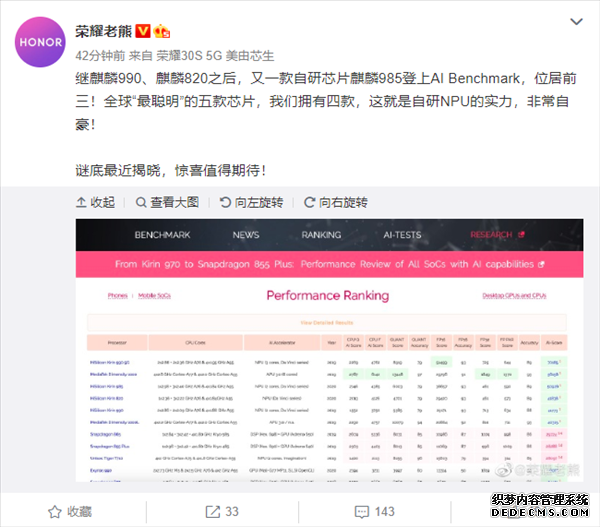Click View Detailed Results bar

tap(327, 323)
